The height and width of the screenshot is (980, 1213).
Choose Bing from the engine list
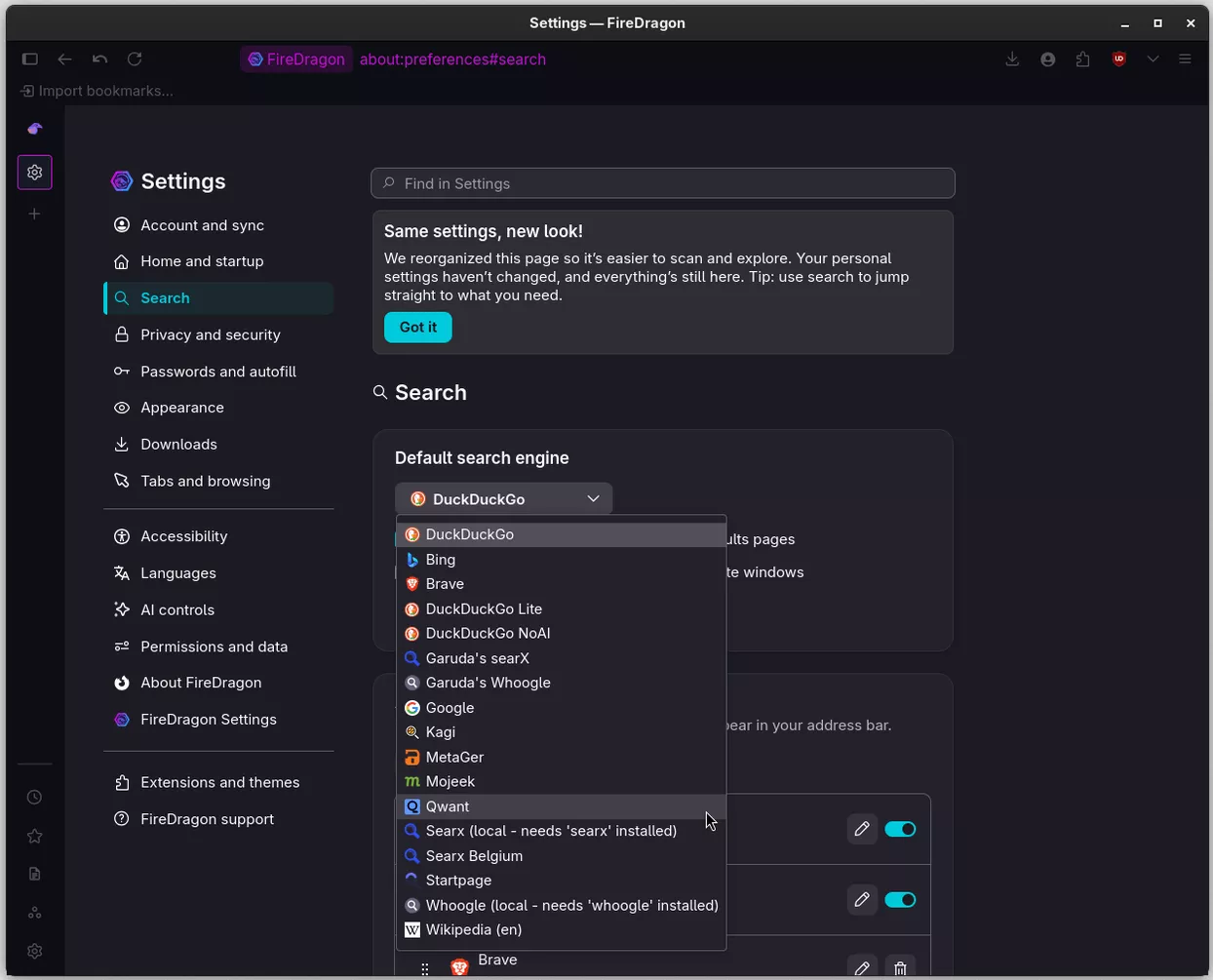click(x=561, y=560)
